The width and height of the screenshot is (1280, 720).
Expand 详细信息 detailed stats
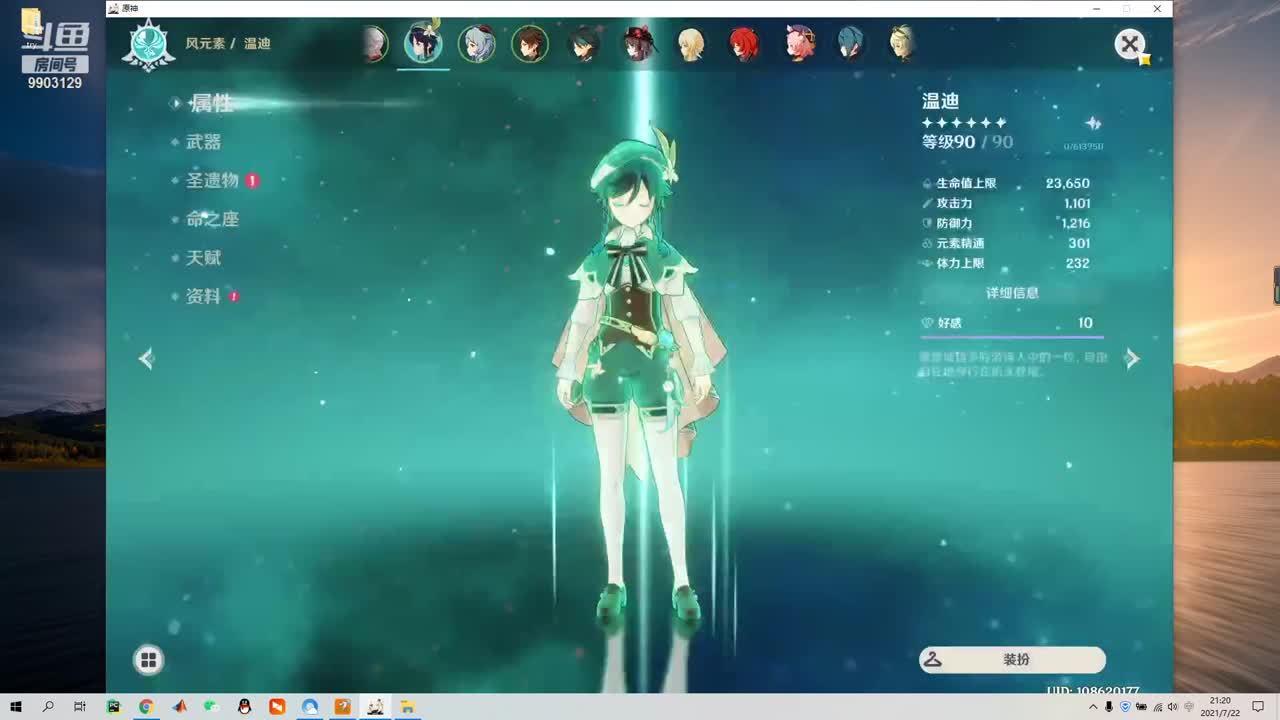(x=1012, y=293)
